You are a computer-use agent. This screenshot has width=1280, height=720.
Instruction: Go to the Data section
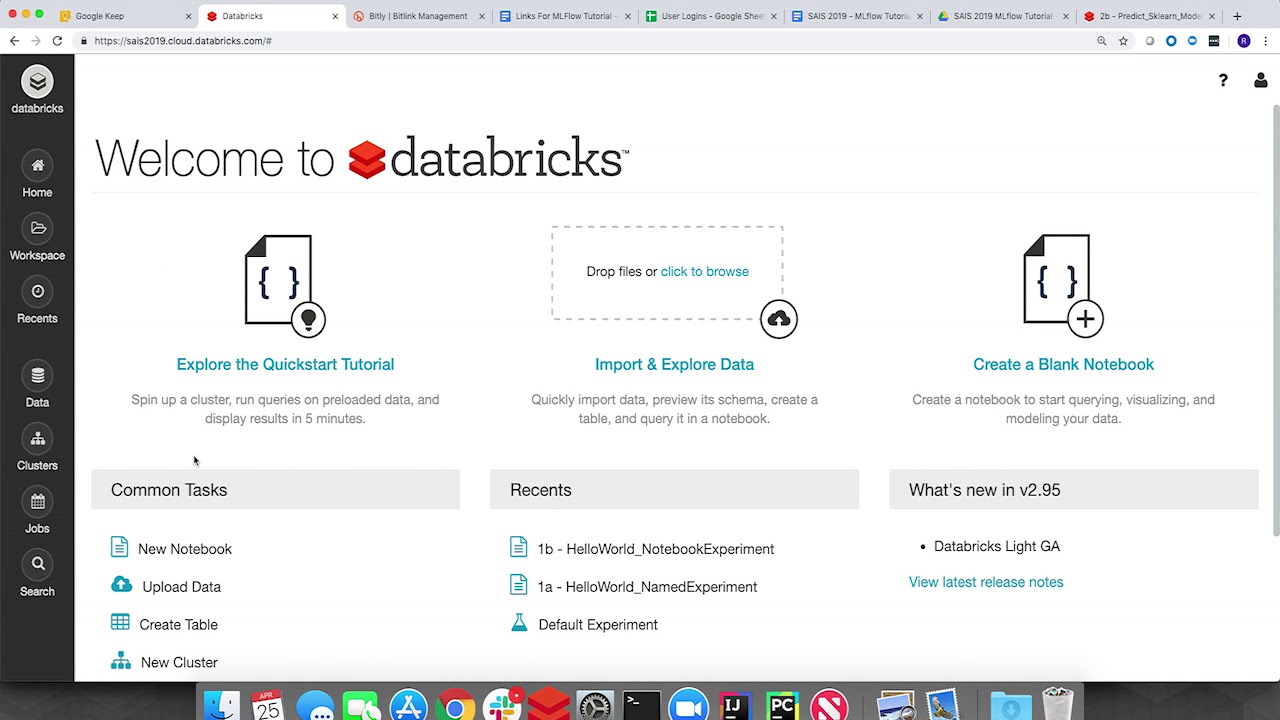(x=37, y=387)
